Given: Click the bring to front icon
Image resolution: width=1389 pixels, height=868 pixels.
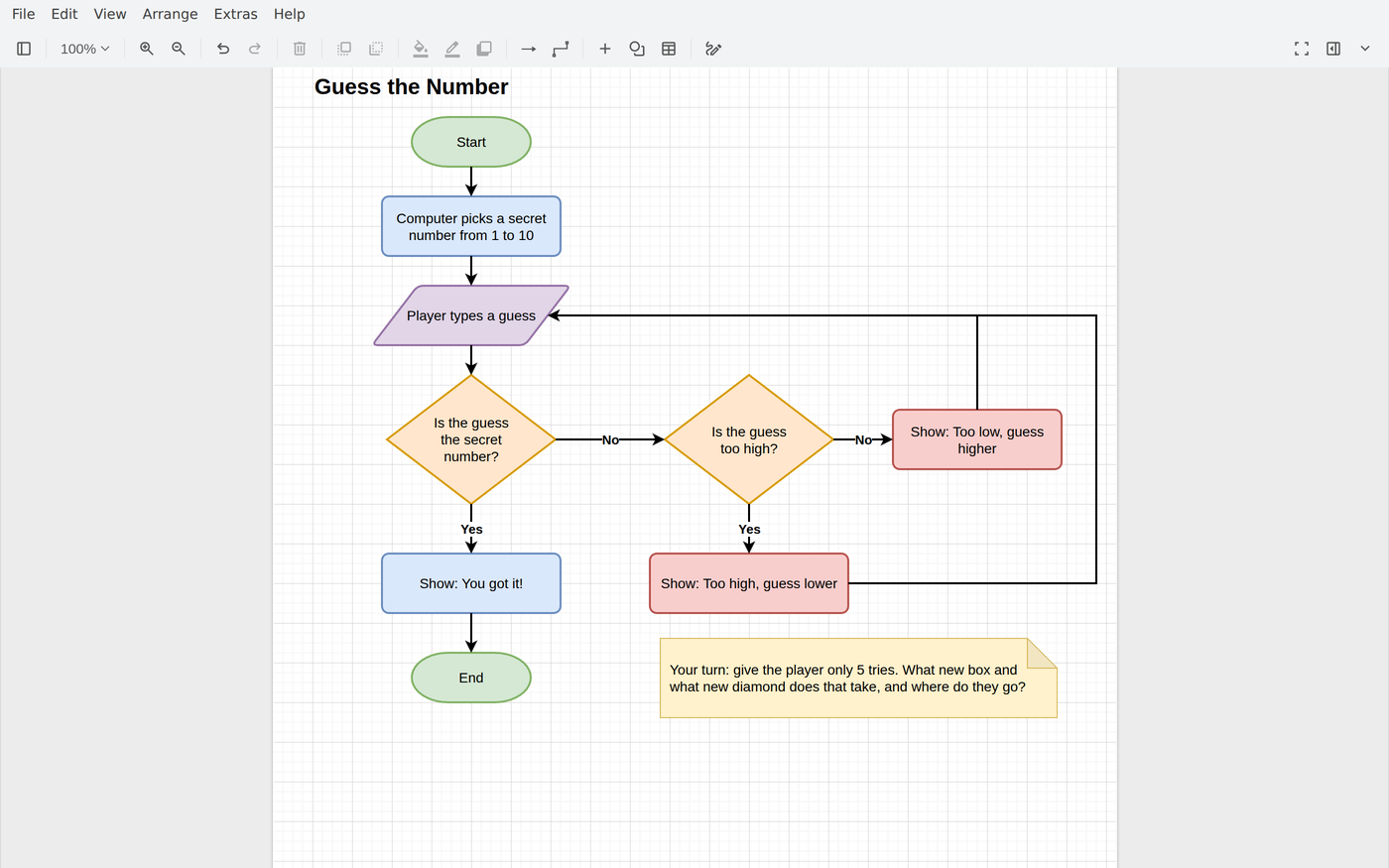Looking at the screenshot, I should click(x=344, y=49).
